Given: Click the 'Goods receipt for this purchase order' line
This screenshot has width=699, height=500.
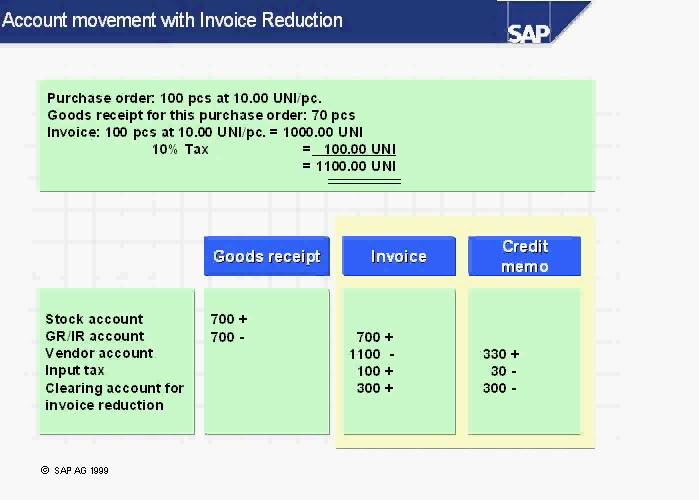Looking at the screenshot, I should [201, 115].
